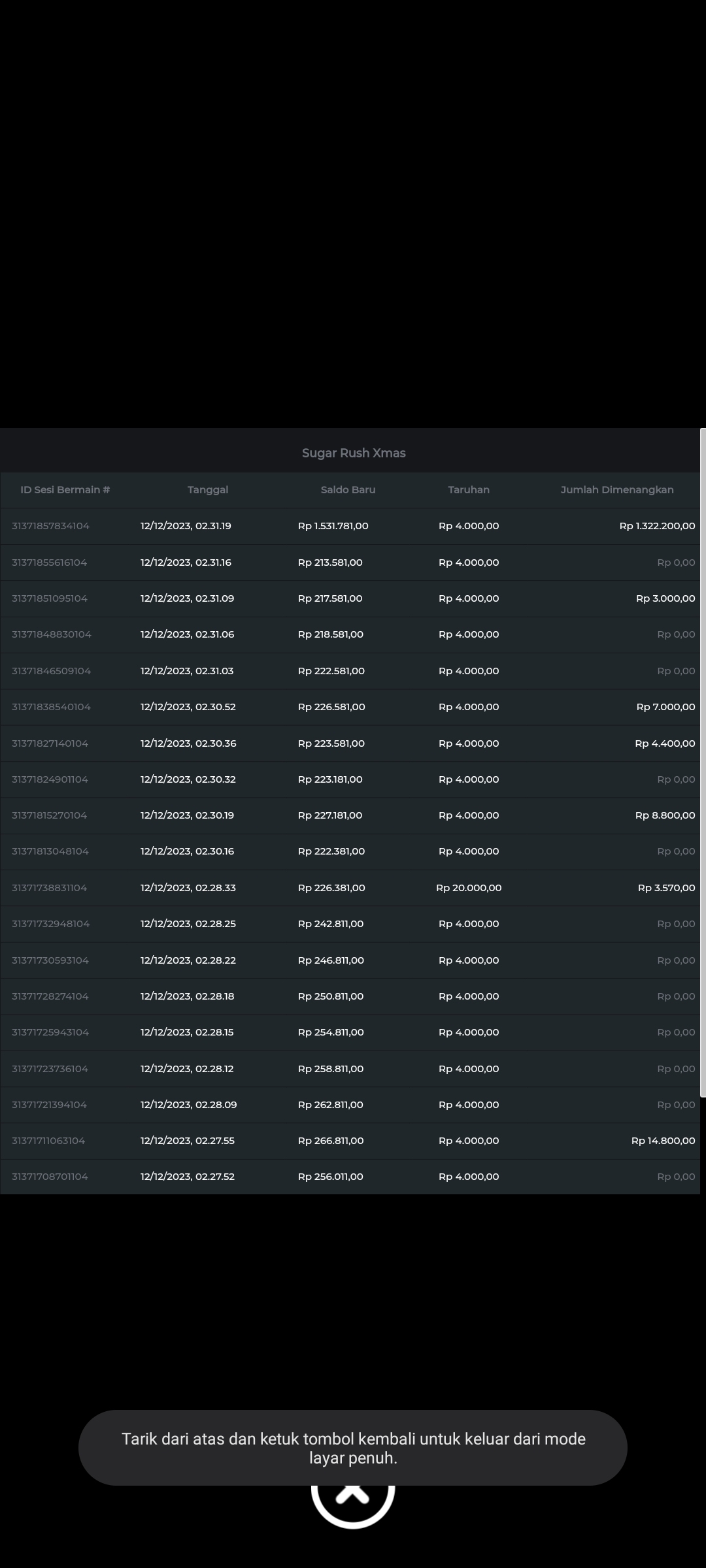Open session ID 31371738831104
This screenshot has height=1568, width=706.
coord(49,888)
